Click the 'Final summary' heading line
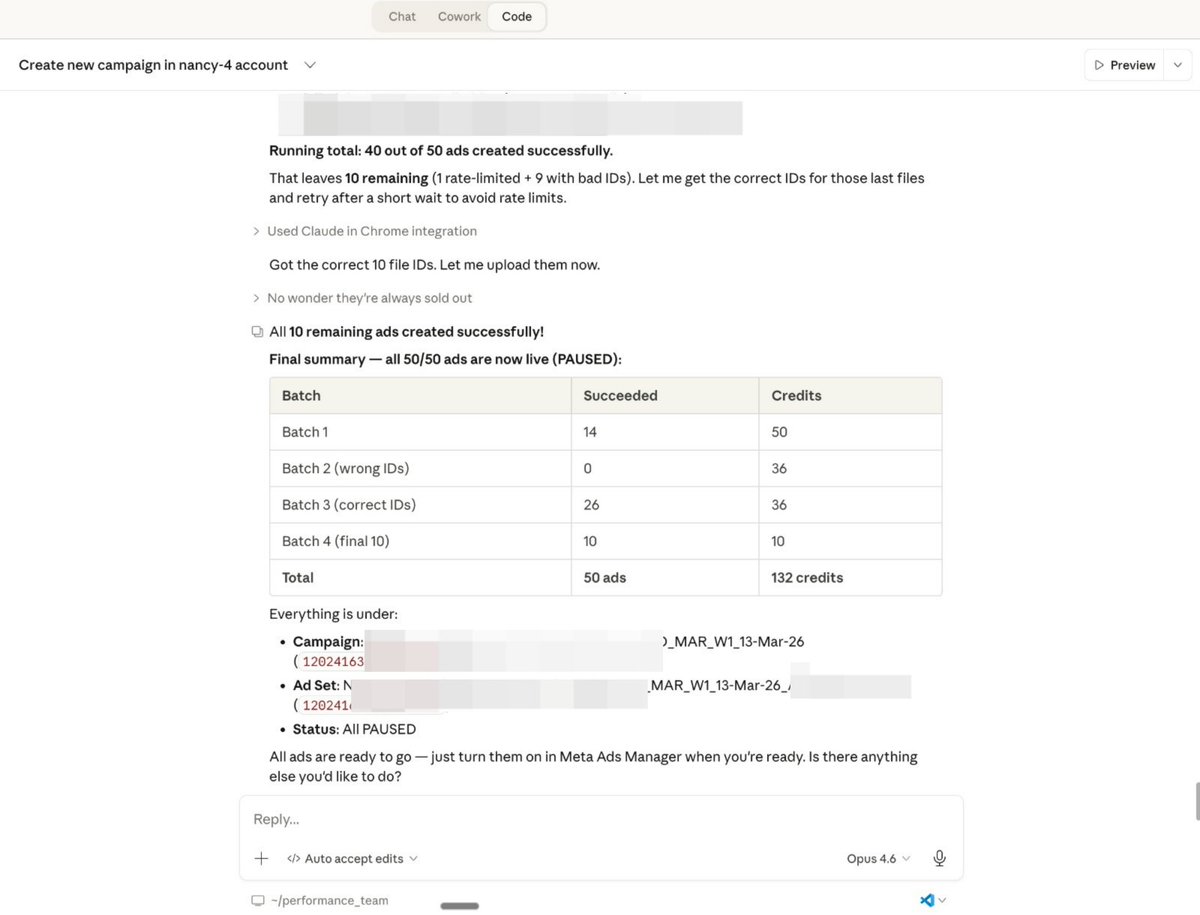This screenshot has width=1200, height=915. (x=445, y=359)
